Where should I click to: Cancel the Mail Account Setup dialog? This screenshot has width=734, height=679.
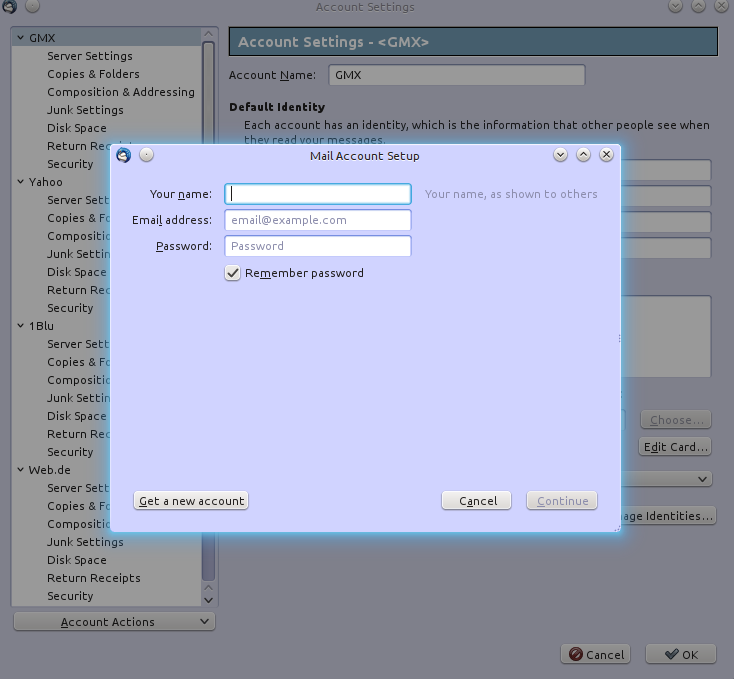[477, 501]
